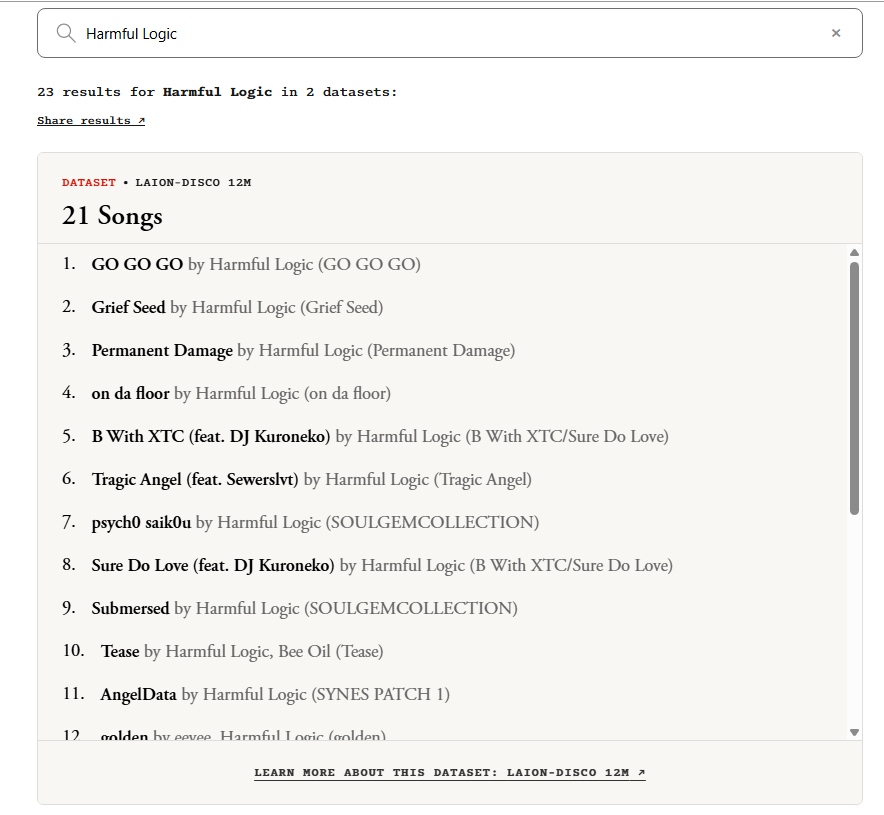Click the scrollbar up arrow in song list
Viewport: 884px width, 815px height.
[854, 253]
